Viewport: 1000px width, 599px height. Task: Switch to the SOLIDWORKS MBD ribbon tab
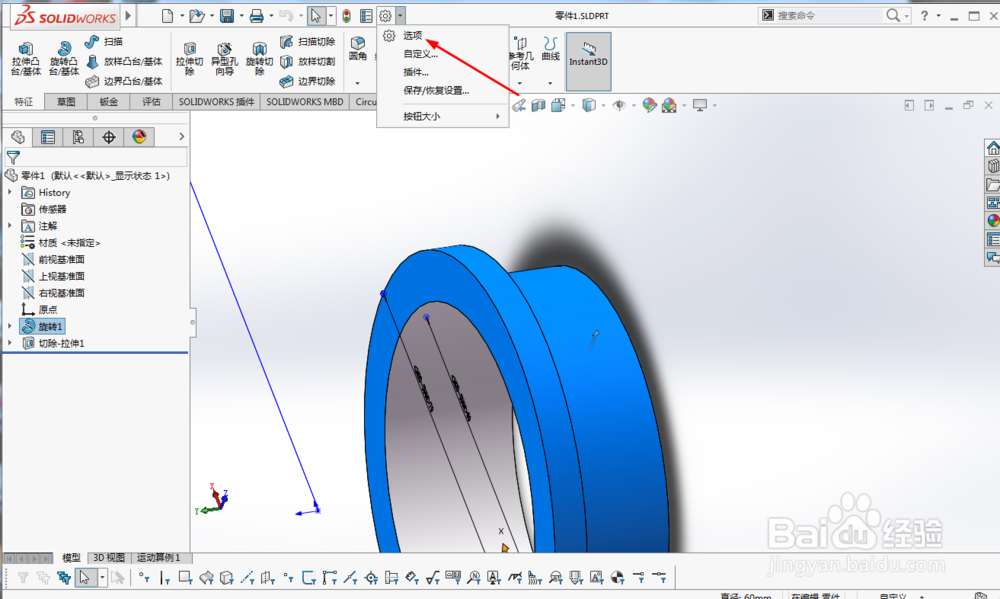[303, 101]
